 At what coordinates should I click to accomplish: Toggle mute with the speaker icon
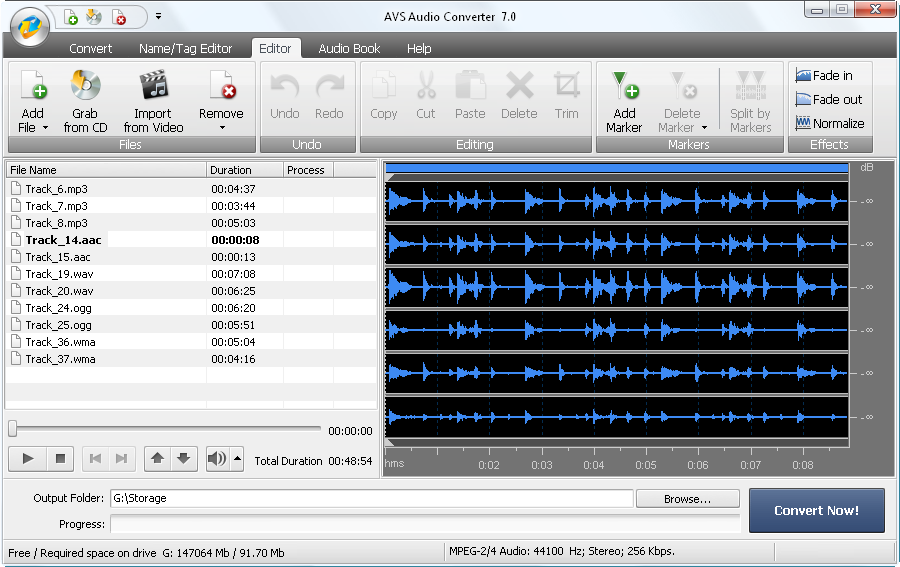(216, 459)
